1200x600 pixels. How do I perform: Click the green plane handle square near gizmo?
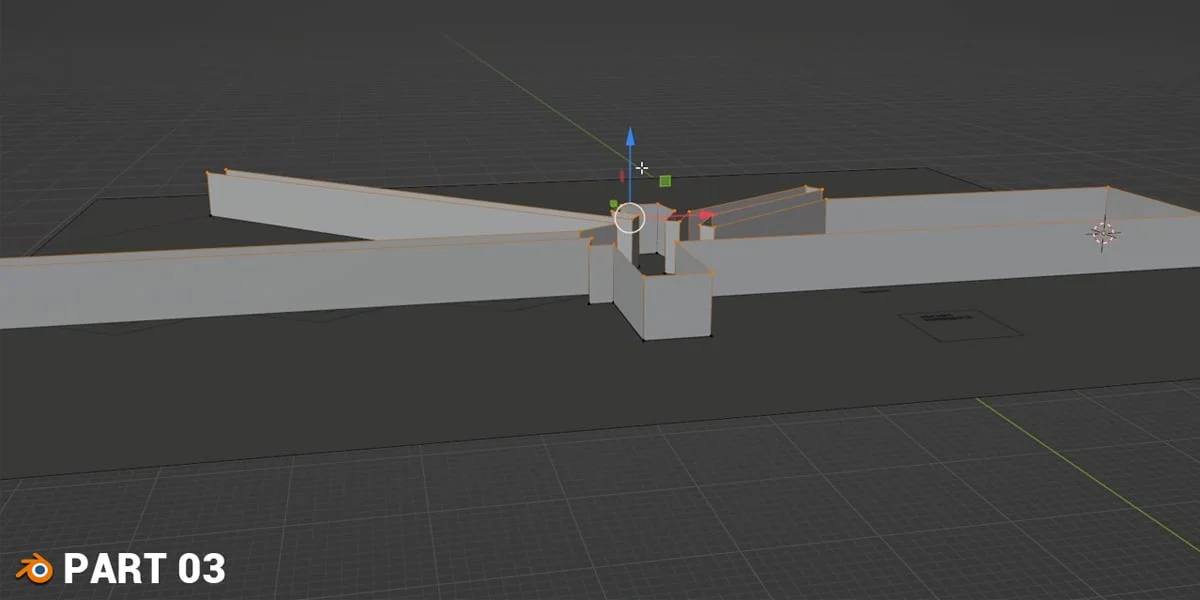coord(665,180)
